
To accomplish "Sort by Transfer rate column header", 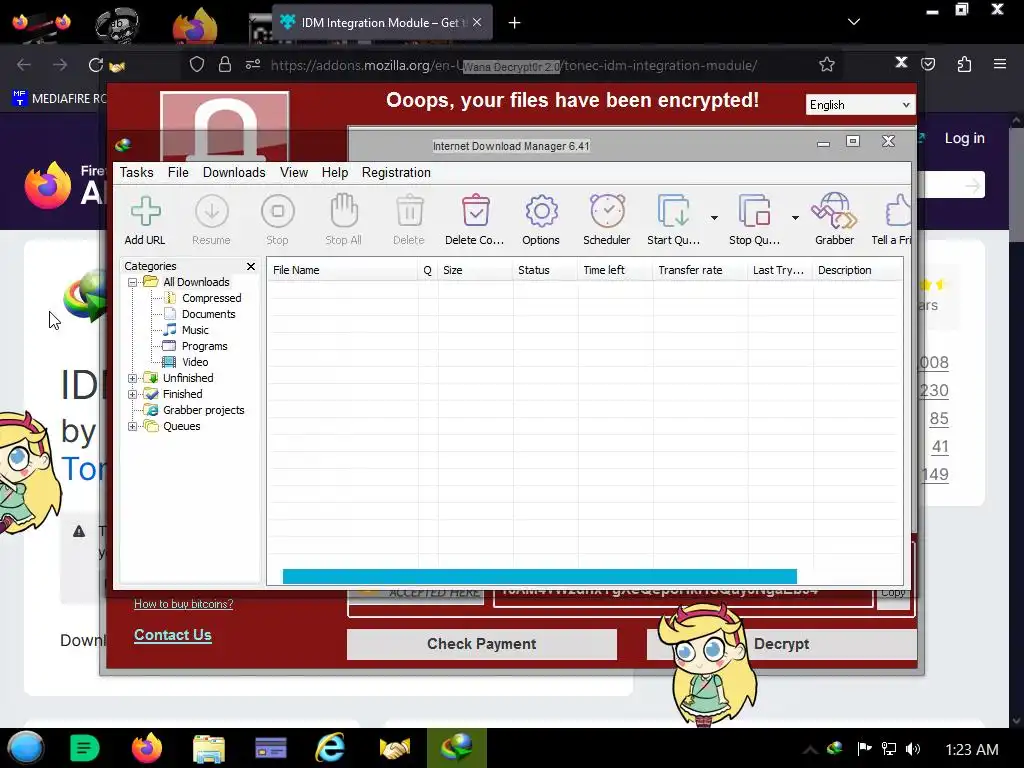I will coord(699,270).
